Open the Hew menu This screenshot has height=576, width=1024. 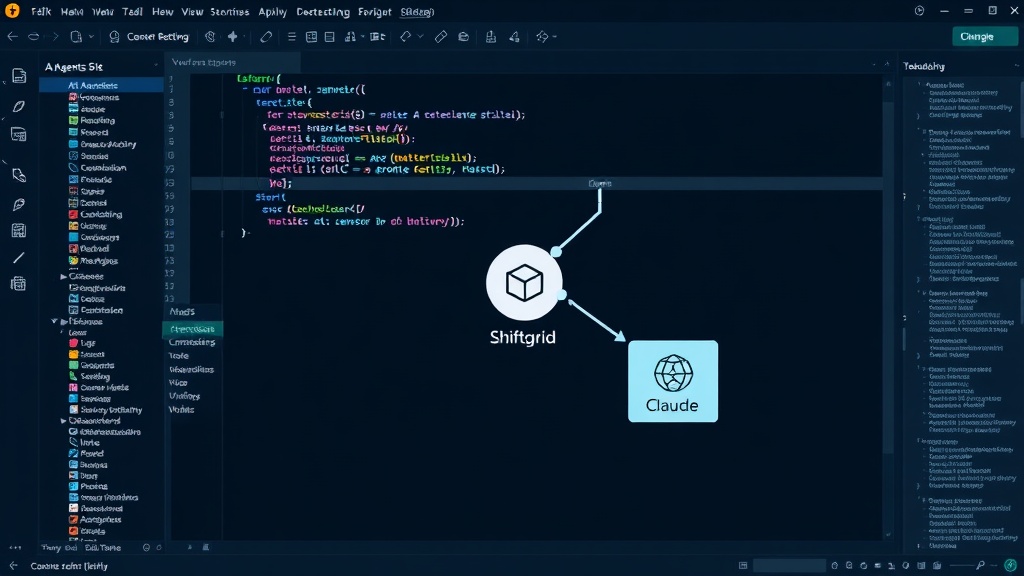tap(162, 12)
